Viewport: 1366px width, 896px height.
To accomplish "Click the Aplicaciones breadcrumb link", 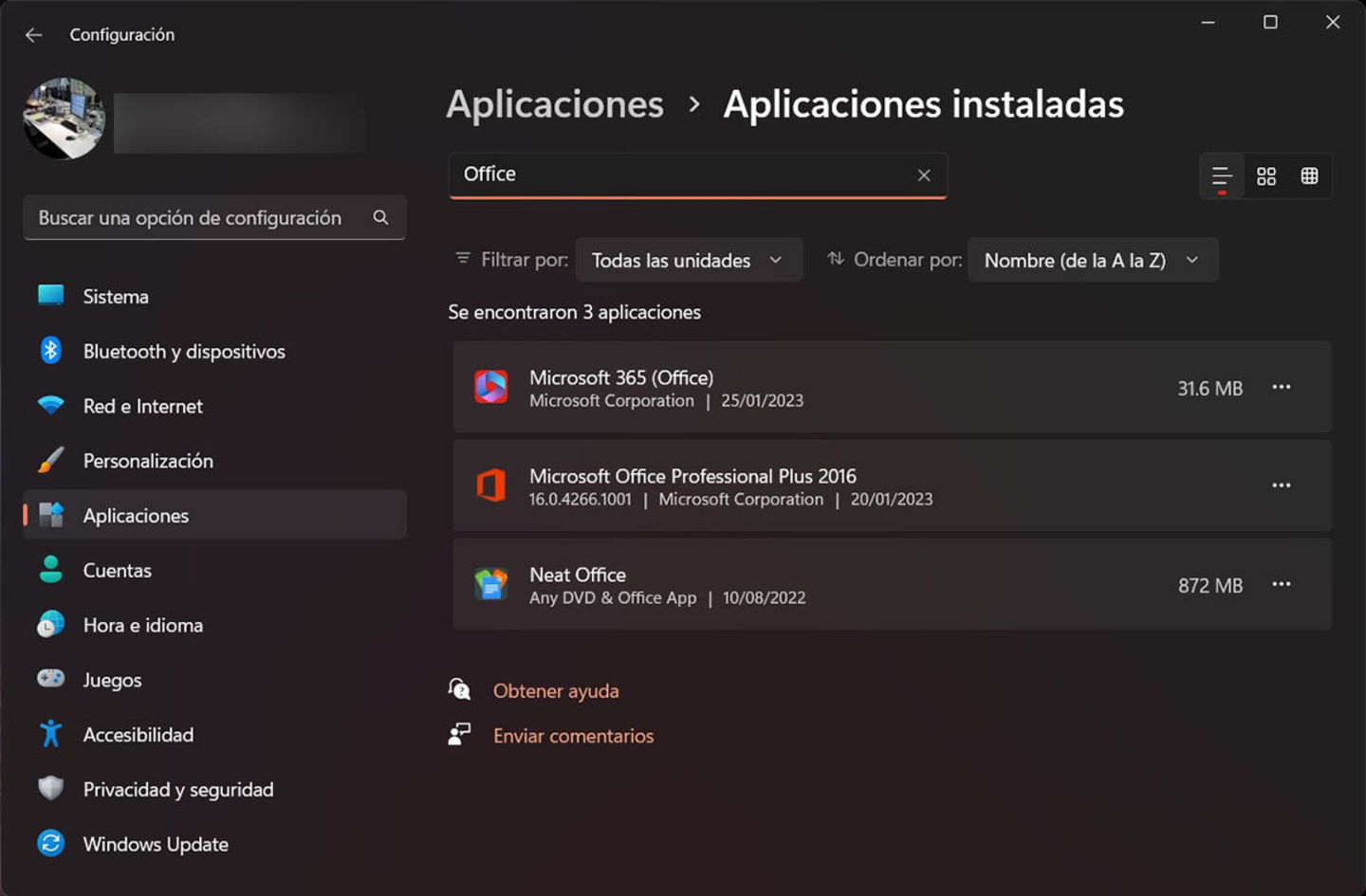I will tap(555, 104).
